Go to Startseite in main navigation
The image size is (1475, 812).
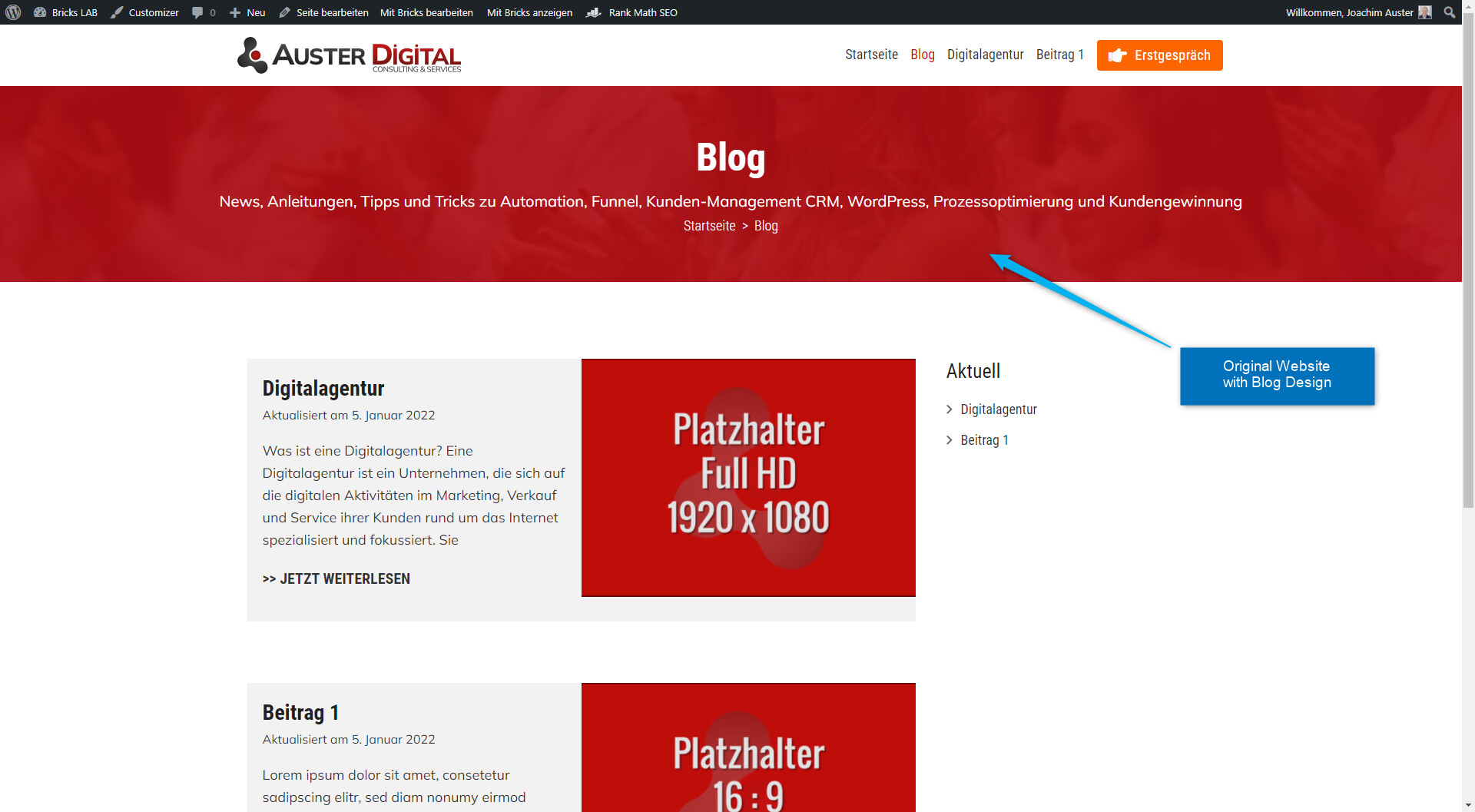pos(871,55)
